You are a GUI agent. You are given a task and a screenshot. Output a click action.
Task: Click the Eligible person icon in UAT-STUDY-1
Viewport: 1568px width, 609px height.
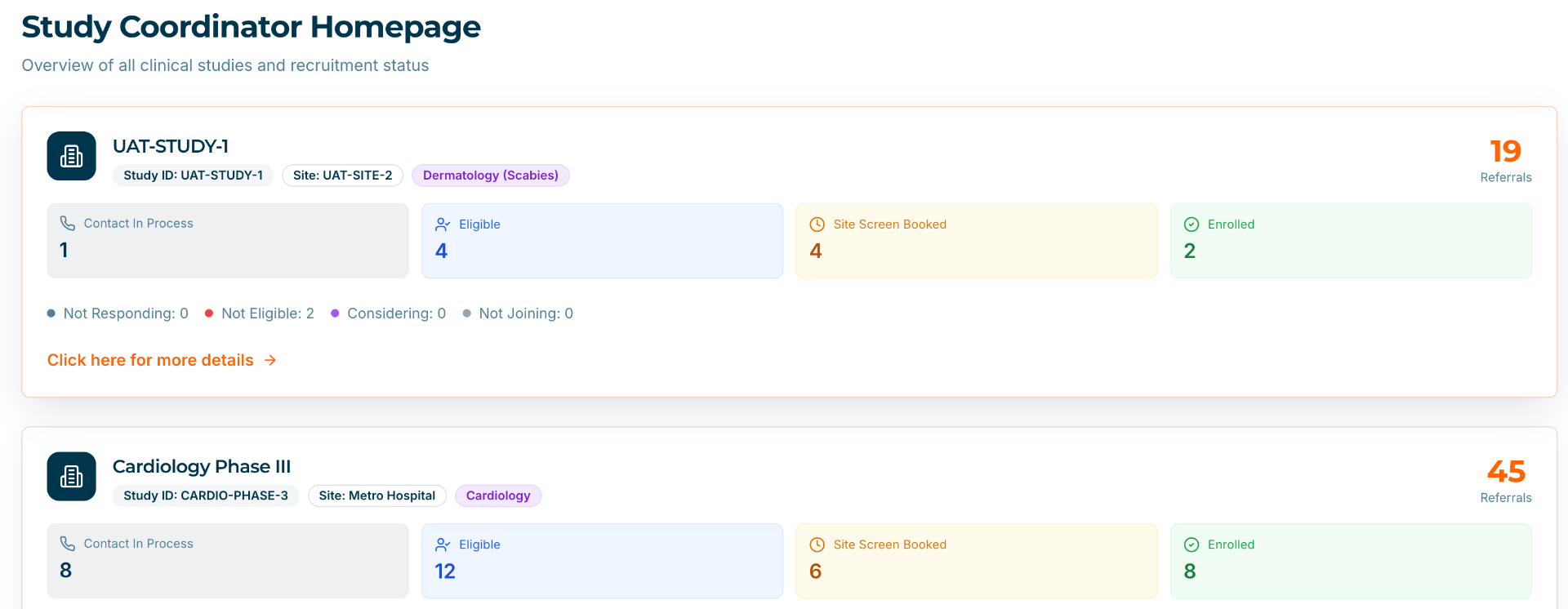tap(443, 224)
